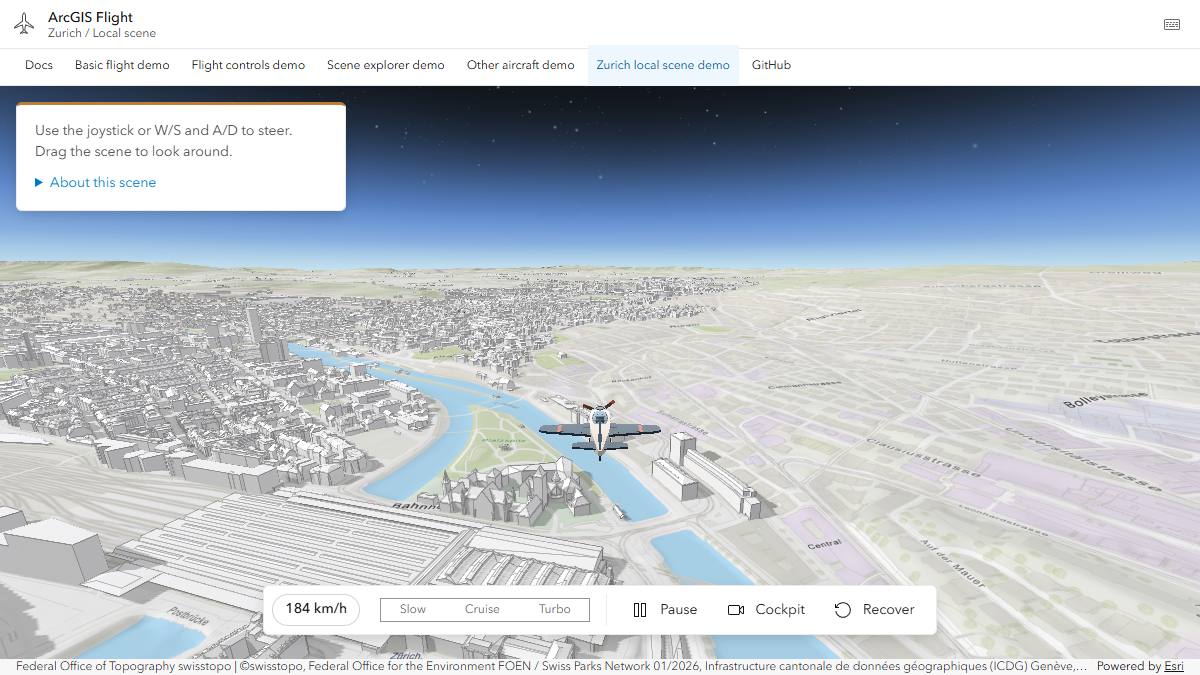This screenshot has width=1200, height=675.
Task: Open the keyboard shortcuts icon in header
Action: point(1172,25)
